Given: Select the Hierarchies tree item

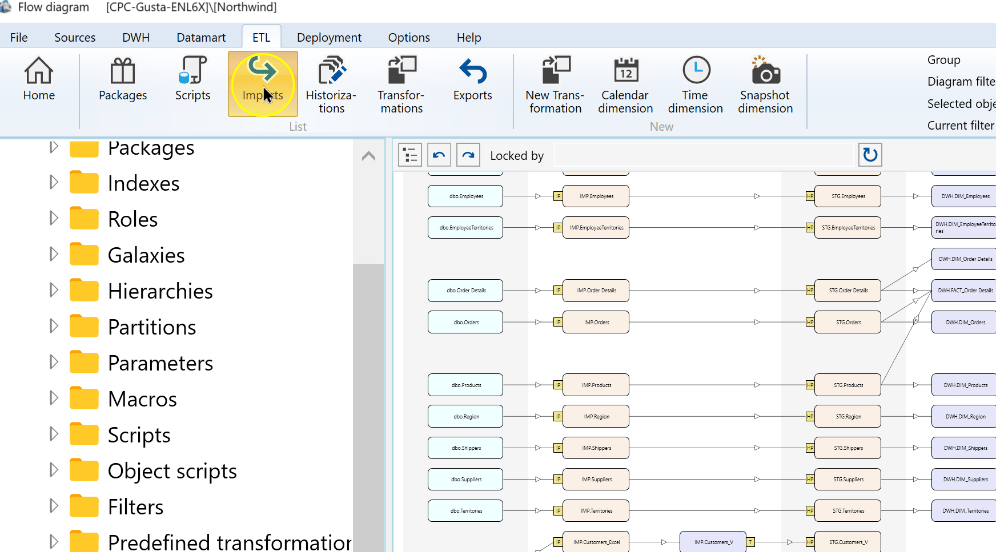Looking at the screenshot, I should (160, 291).
